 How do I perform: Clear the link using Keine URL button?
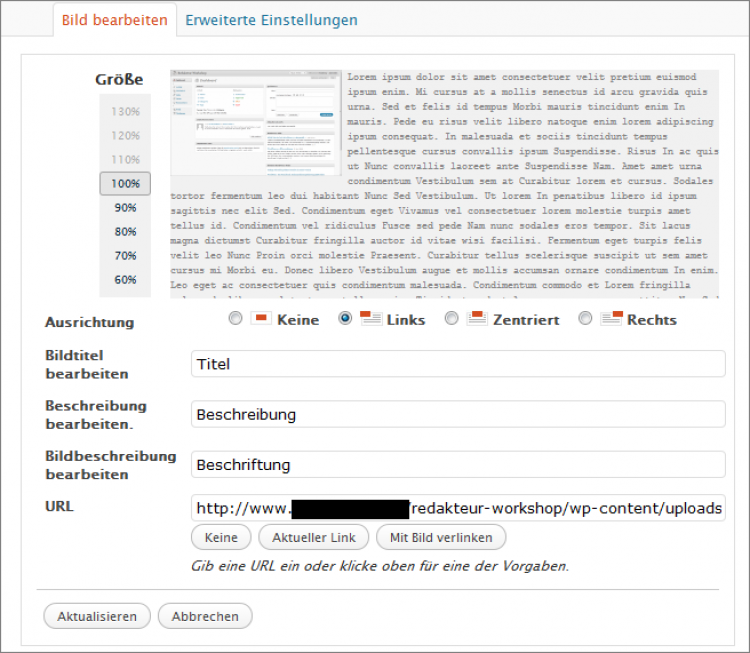click(221, 537)
